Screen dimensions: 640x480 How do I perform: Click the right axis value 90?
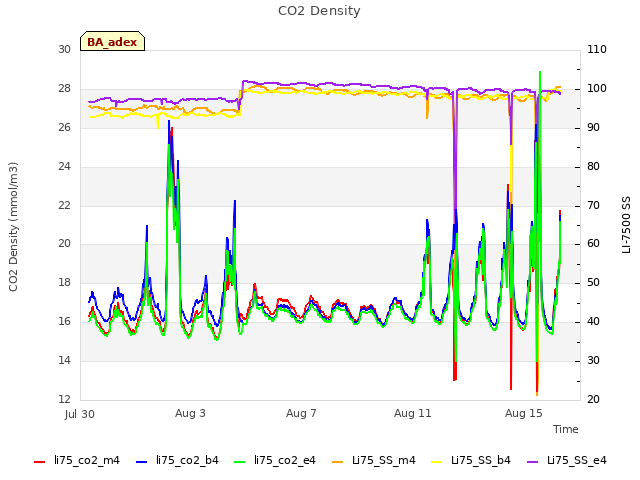pyautogui.click(x=593, y=127)
